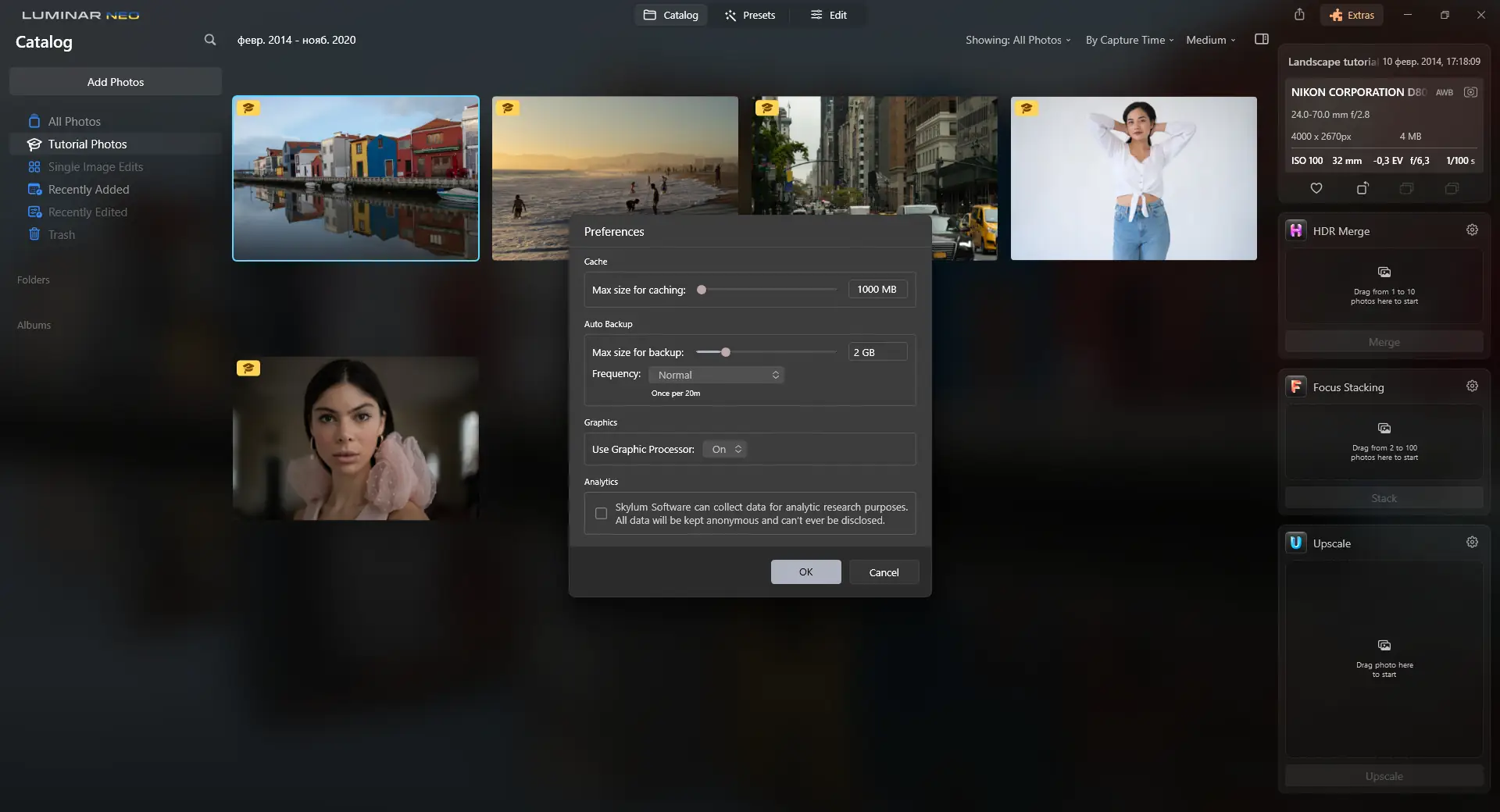This screenshot has width=1500, height=812.
Task: Select the colorful houses photo thumbnail
Action: 355,178
